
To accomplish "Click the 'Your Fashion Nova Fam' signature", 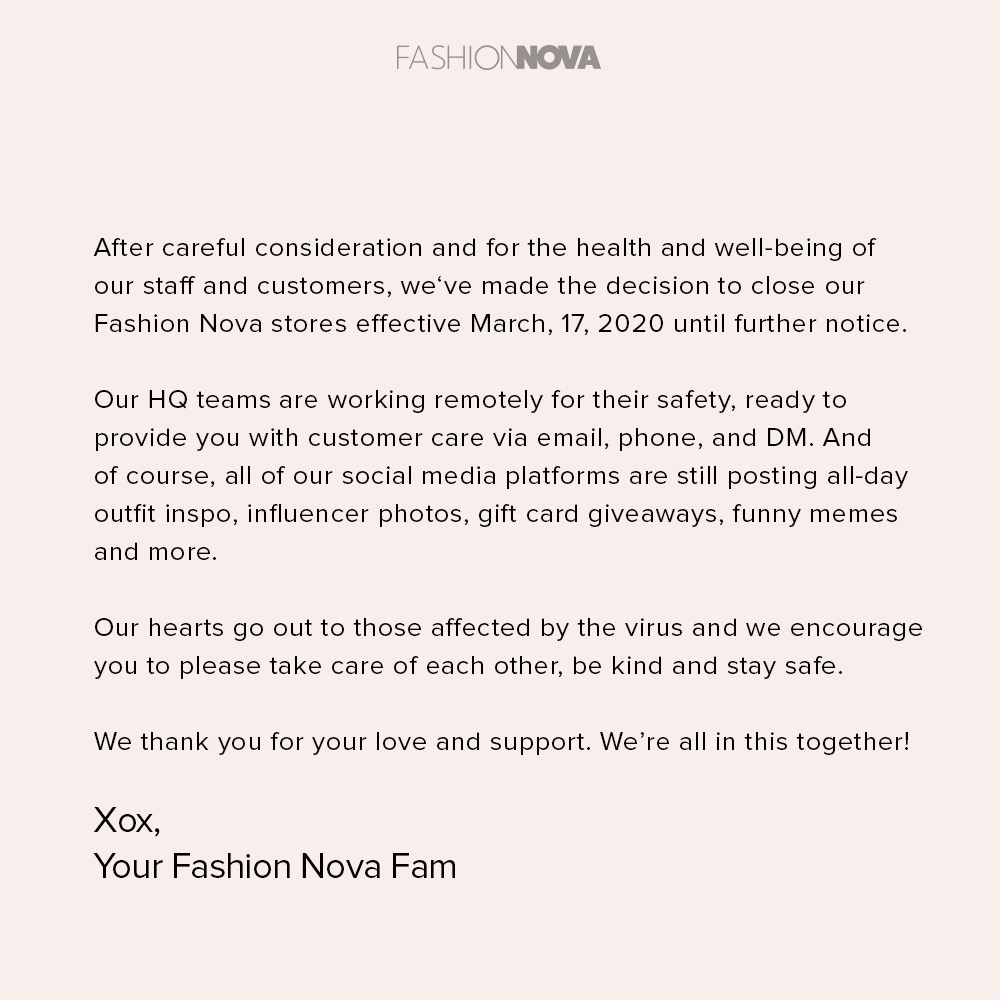I will point(276,866).
